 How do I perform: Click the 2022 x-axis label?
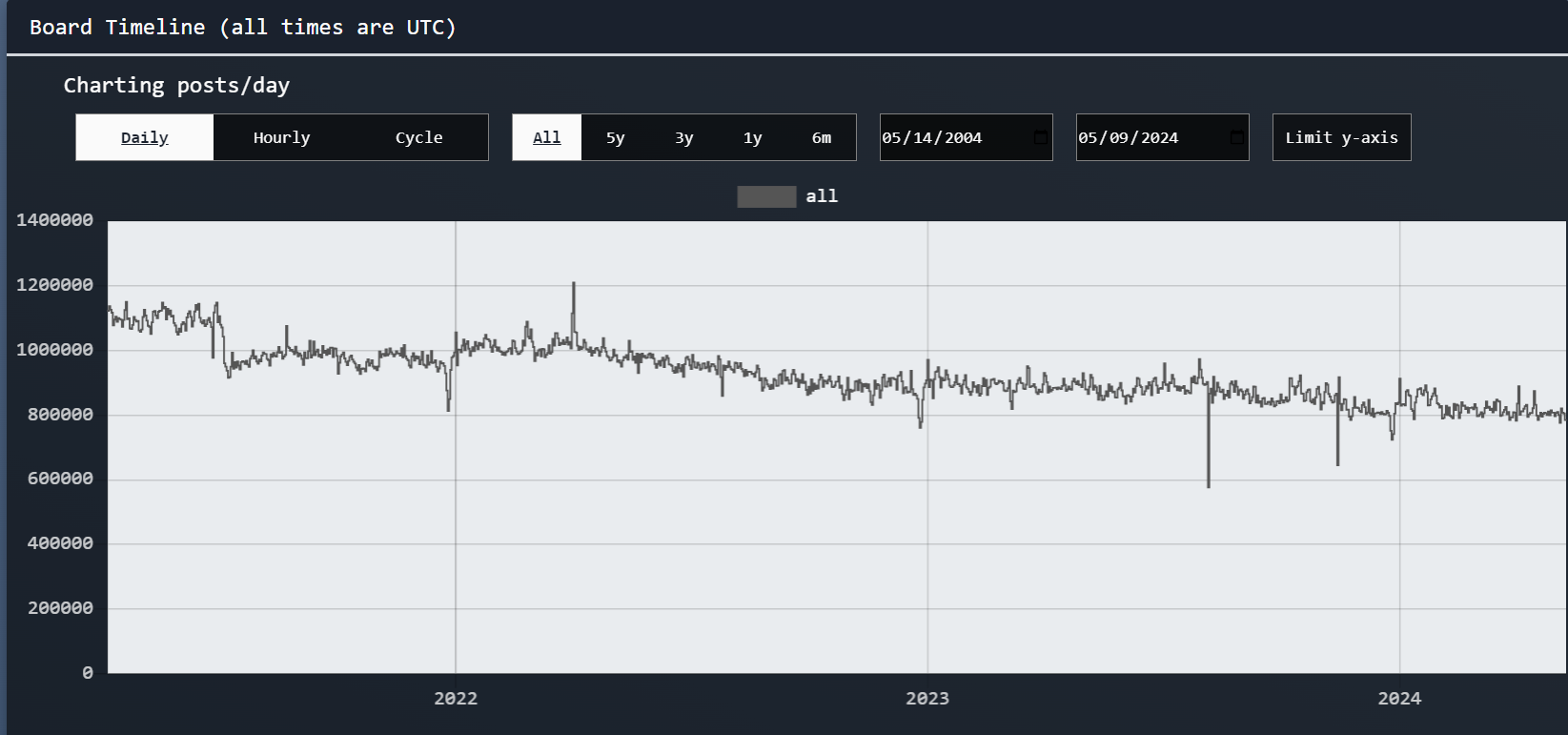(x=456, y=698)
